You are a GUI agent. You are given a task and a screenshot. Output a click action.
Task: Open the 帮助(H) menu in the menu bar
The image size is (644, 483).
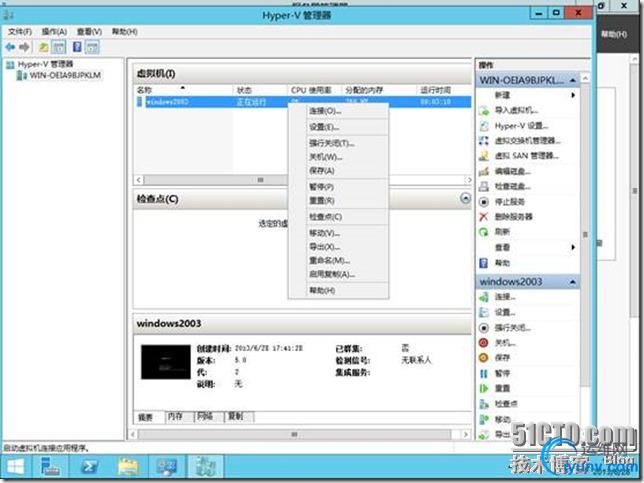click(124, 32)
